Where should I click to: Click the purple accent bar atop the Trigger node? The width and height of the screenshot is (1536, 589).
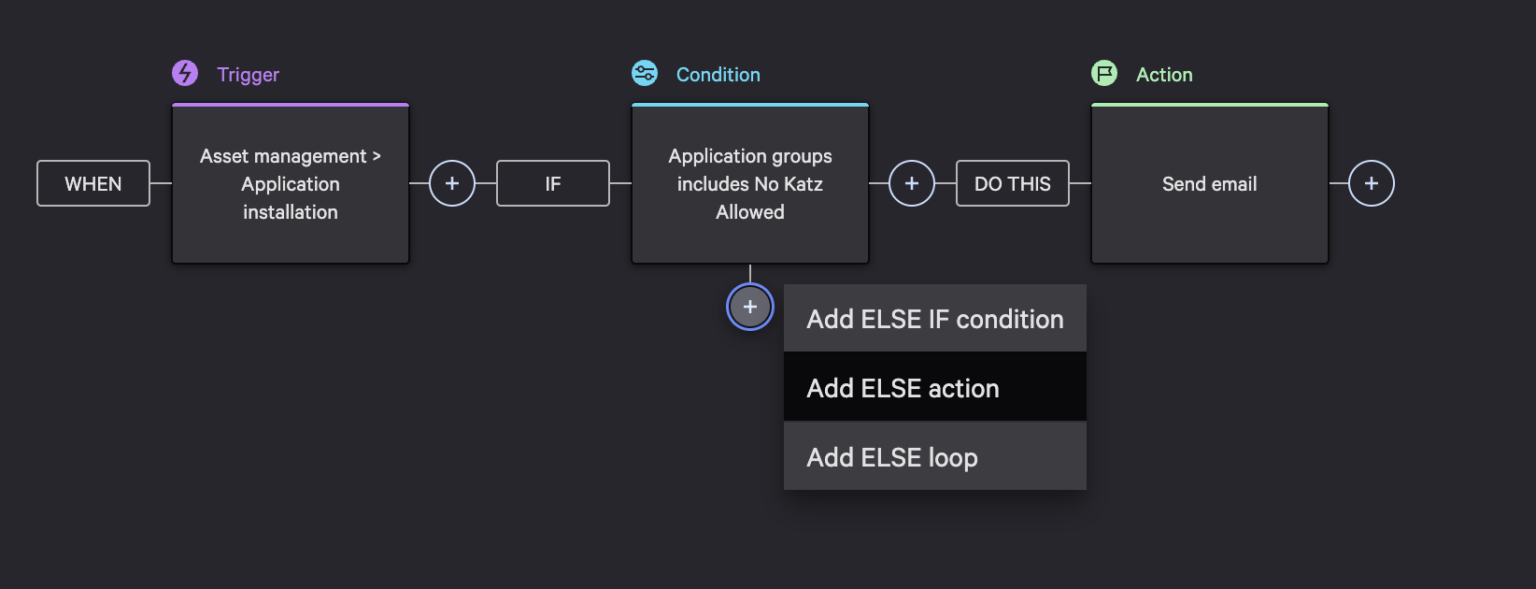290,105
